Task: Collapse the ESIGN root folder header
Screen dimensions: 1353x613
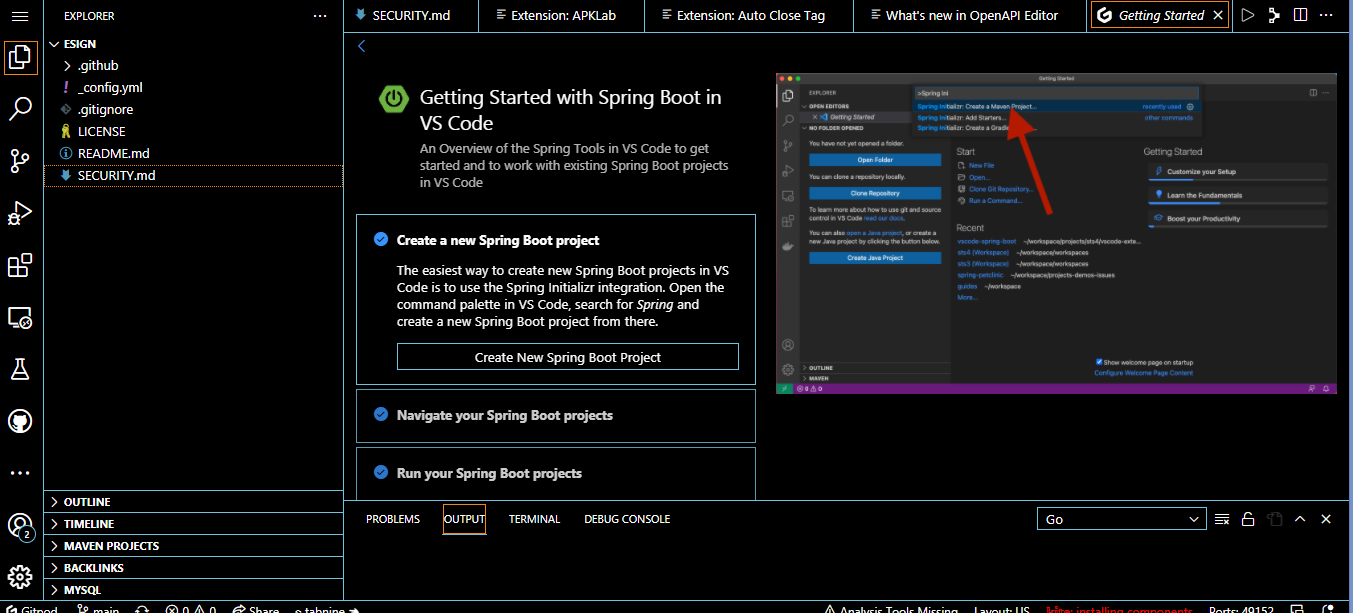Action: (x=193, y=43)
